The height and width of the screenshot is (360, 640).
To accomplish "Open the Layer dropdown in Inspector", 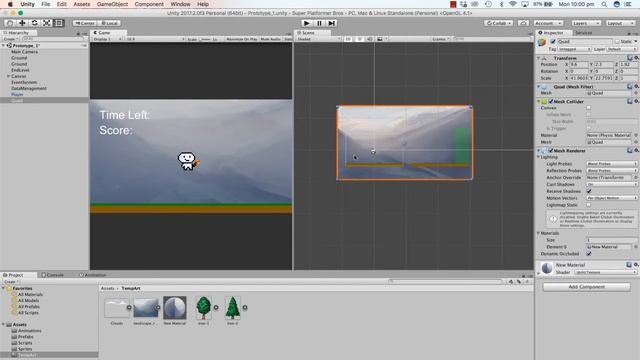I will tap(622, 49).
